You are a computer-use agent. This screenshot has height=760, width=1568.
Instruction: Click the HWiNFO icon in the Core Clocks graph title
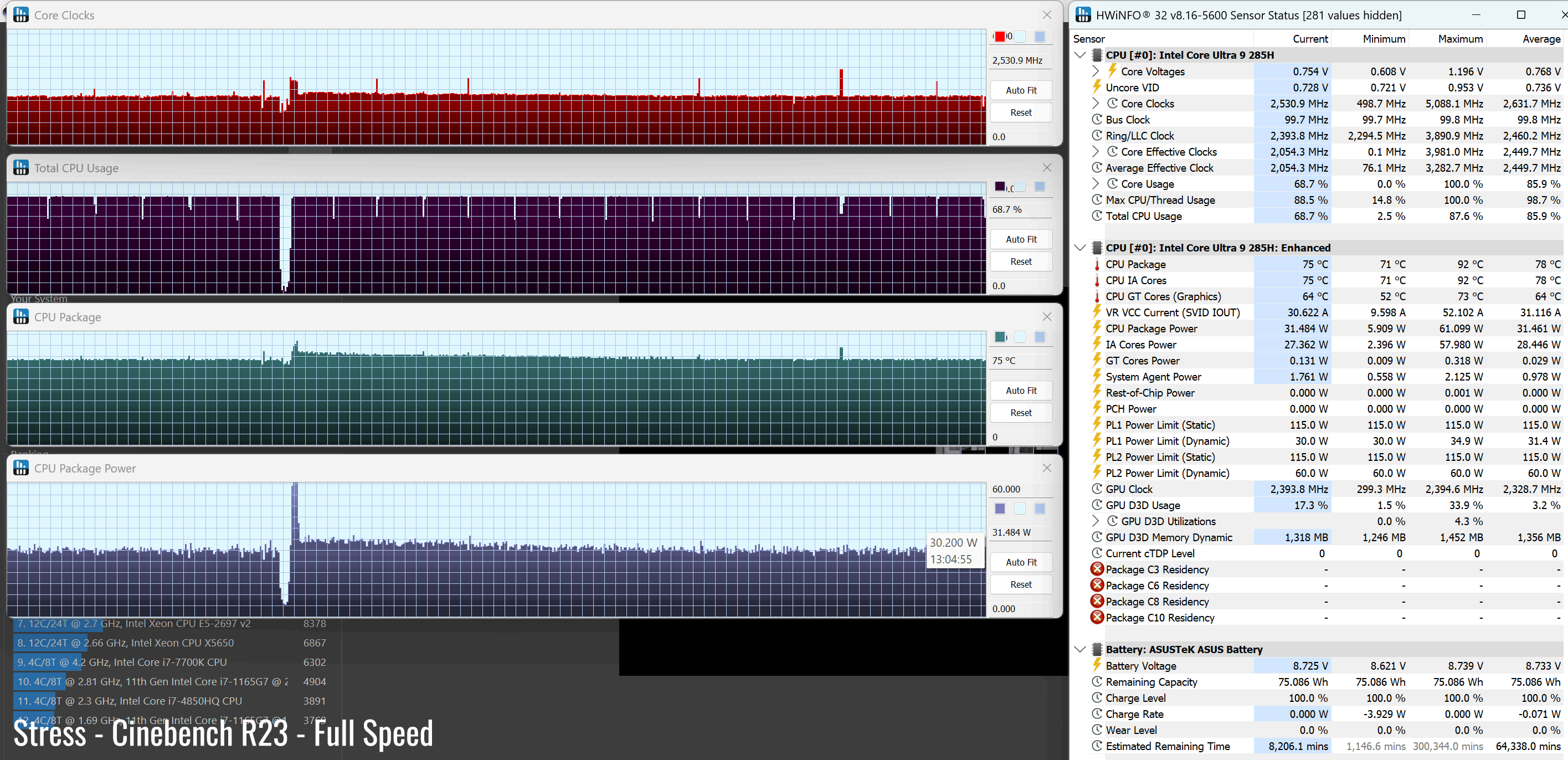(21, 14)
